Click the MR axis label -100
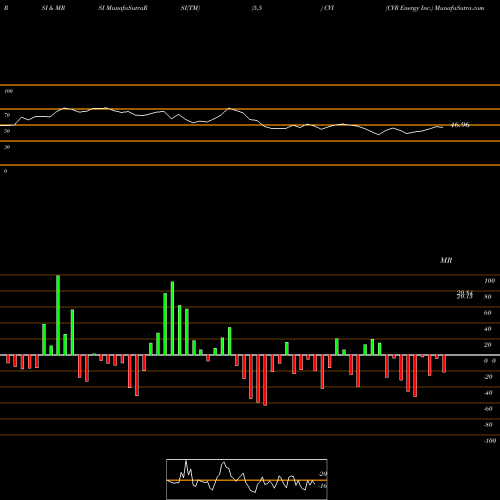Screen dimensions: 500x500 pos(490,441)
